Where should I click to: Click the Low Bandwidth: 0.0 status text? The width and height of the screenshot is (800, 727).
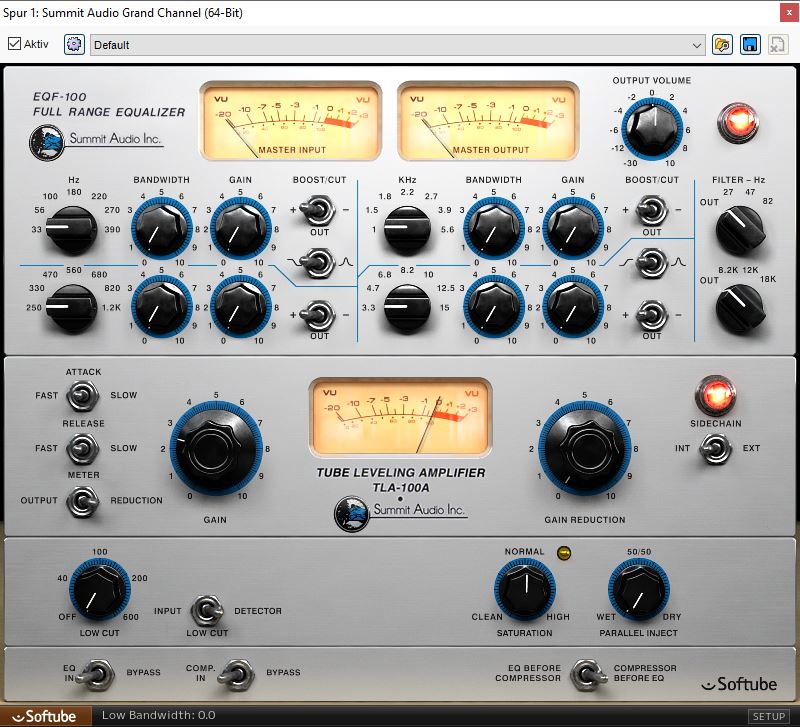point(159,715)
